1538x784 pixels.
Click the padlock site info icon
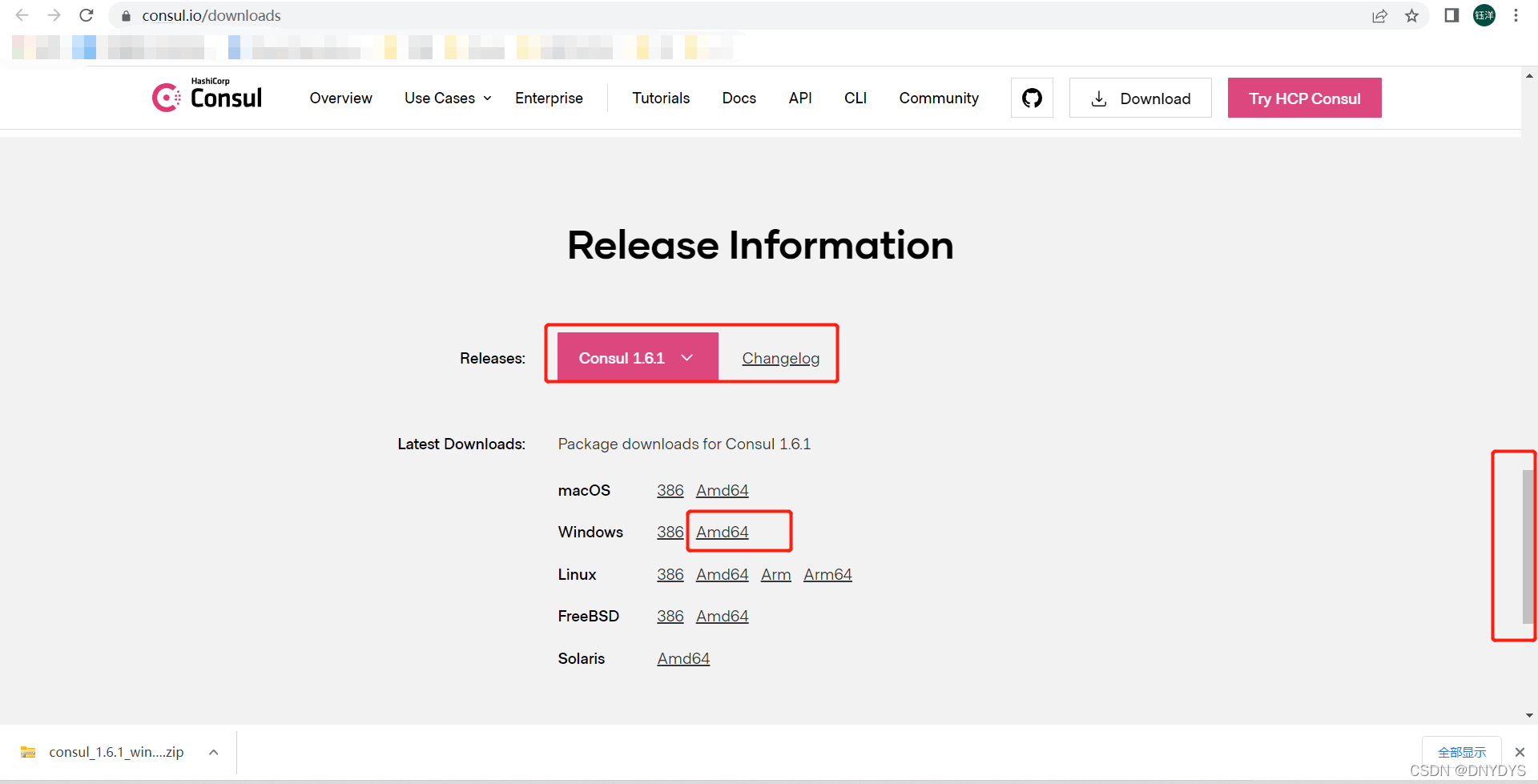point(126,16)
